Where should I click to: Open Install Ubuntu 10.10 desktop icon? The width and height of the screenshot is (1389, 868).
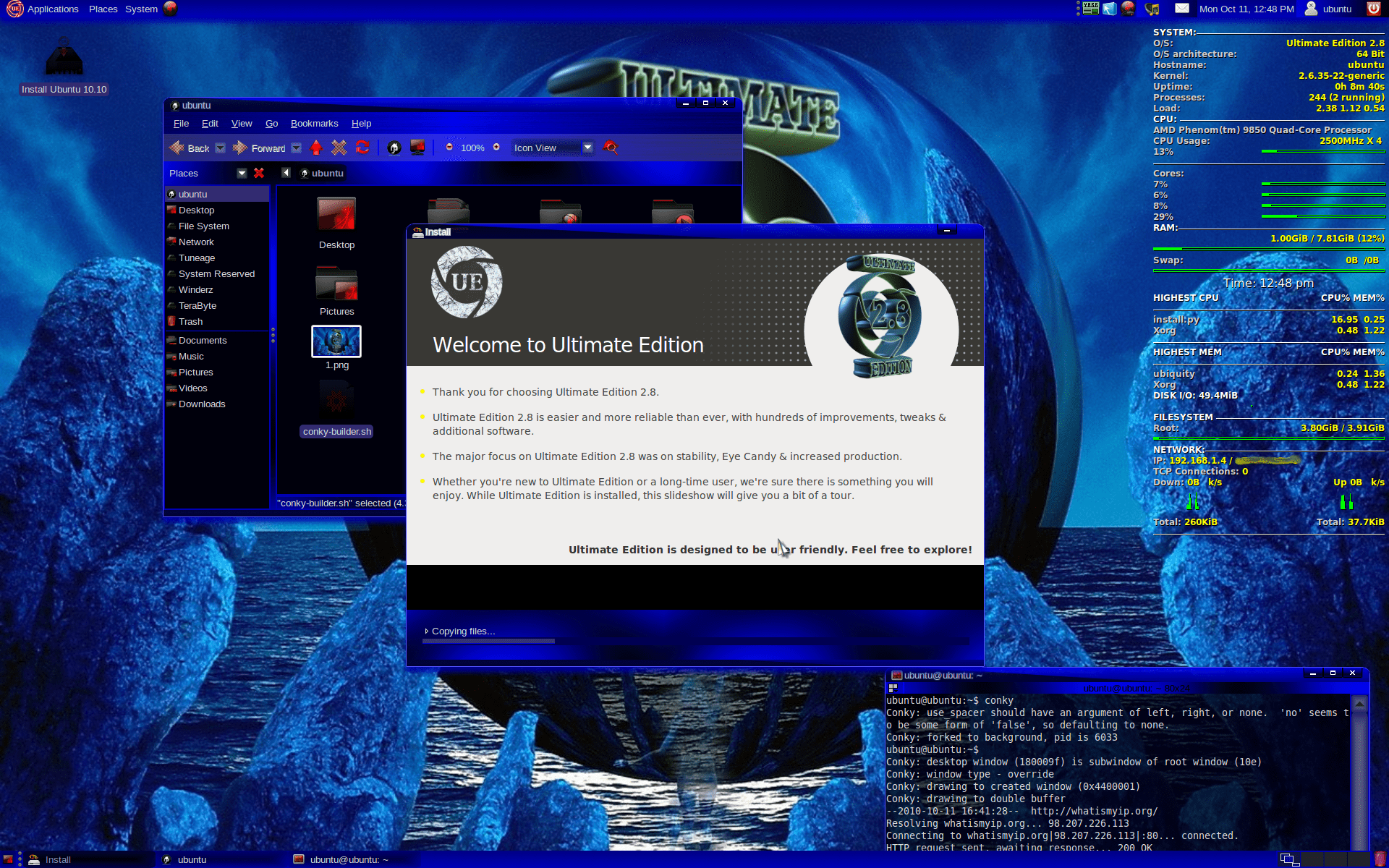(64, 61)
